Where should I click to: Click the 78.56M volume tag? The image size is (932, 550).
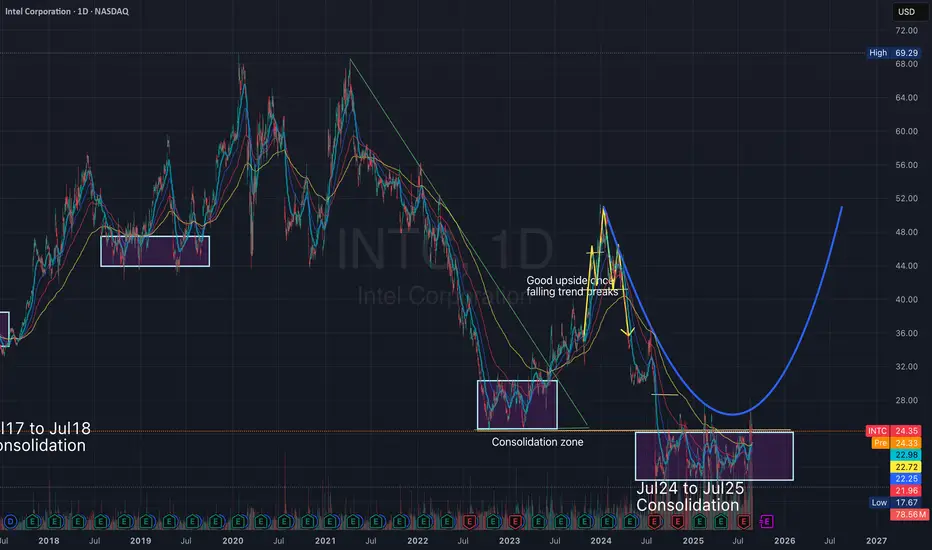coord(909,514)
